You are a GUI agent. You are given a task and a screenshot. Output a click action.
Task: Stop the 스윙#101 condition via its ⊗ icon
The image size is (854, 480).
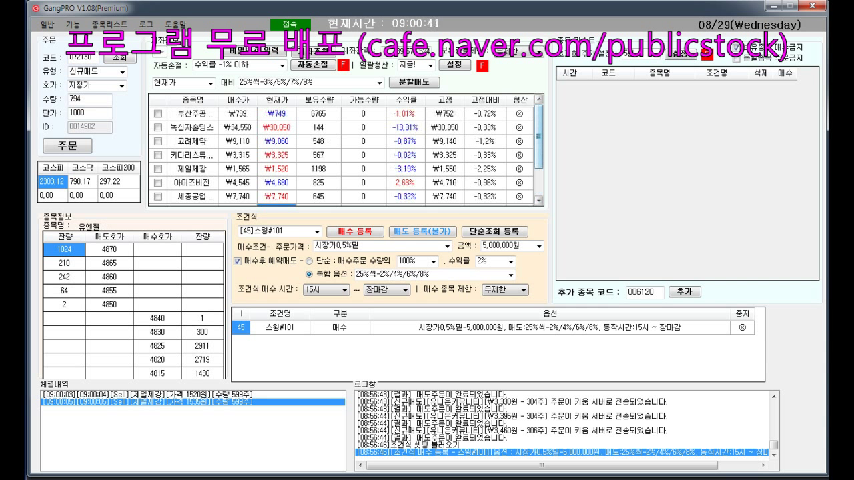(x=742, y=327)
